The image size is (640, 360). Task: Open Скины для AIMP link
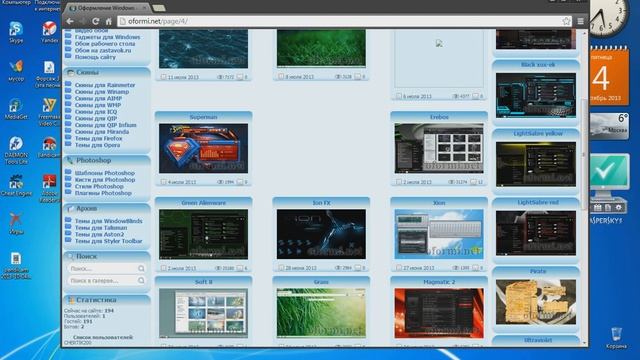(98, 98)
